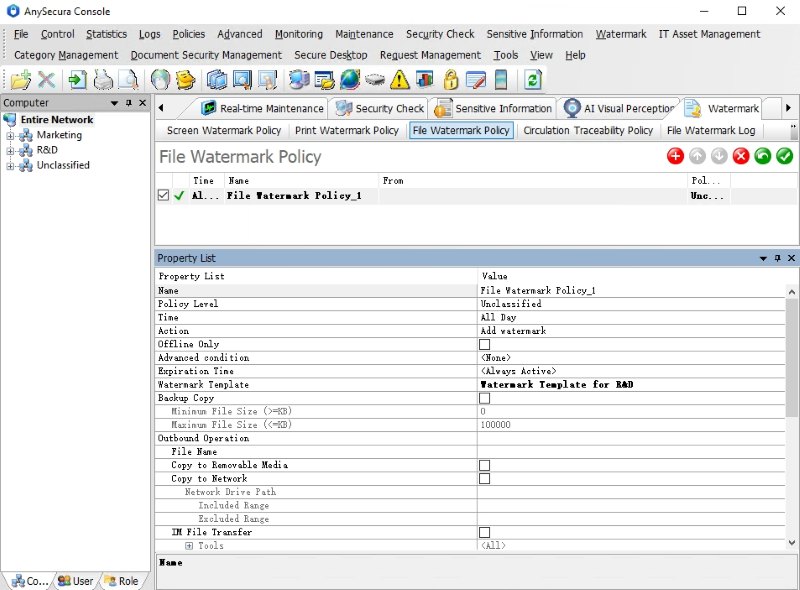Click the tab scroll left arrow button

tap(161, 107)
